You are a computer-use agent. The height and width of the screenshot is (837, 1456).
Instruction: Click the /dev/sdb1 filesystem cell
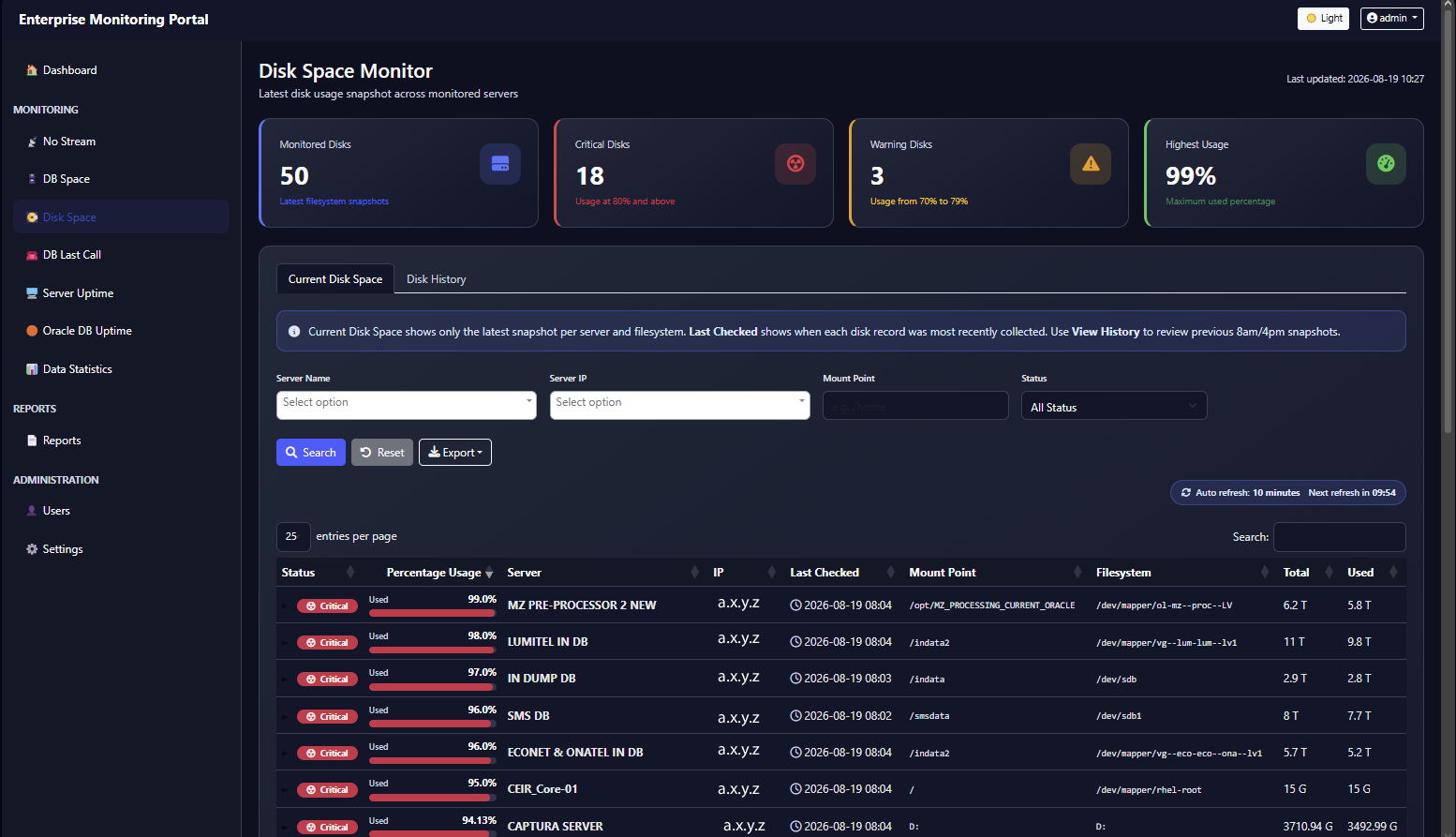[1119, 716]
